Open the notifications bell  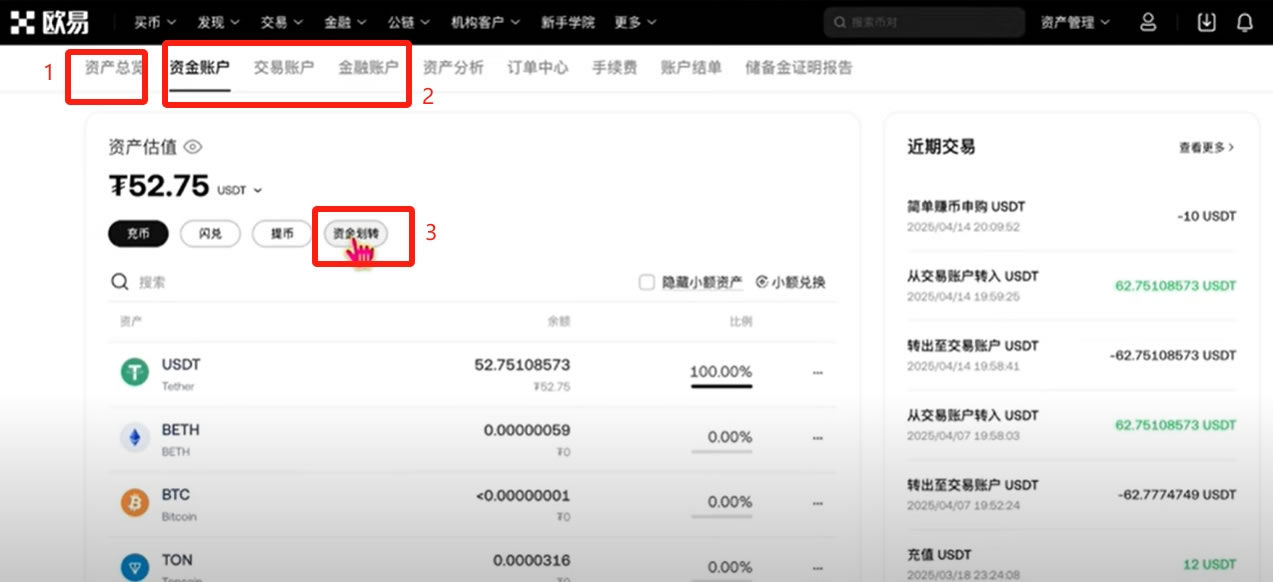coord(1244,22)
